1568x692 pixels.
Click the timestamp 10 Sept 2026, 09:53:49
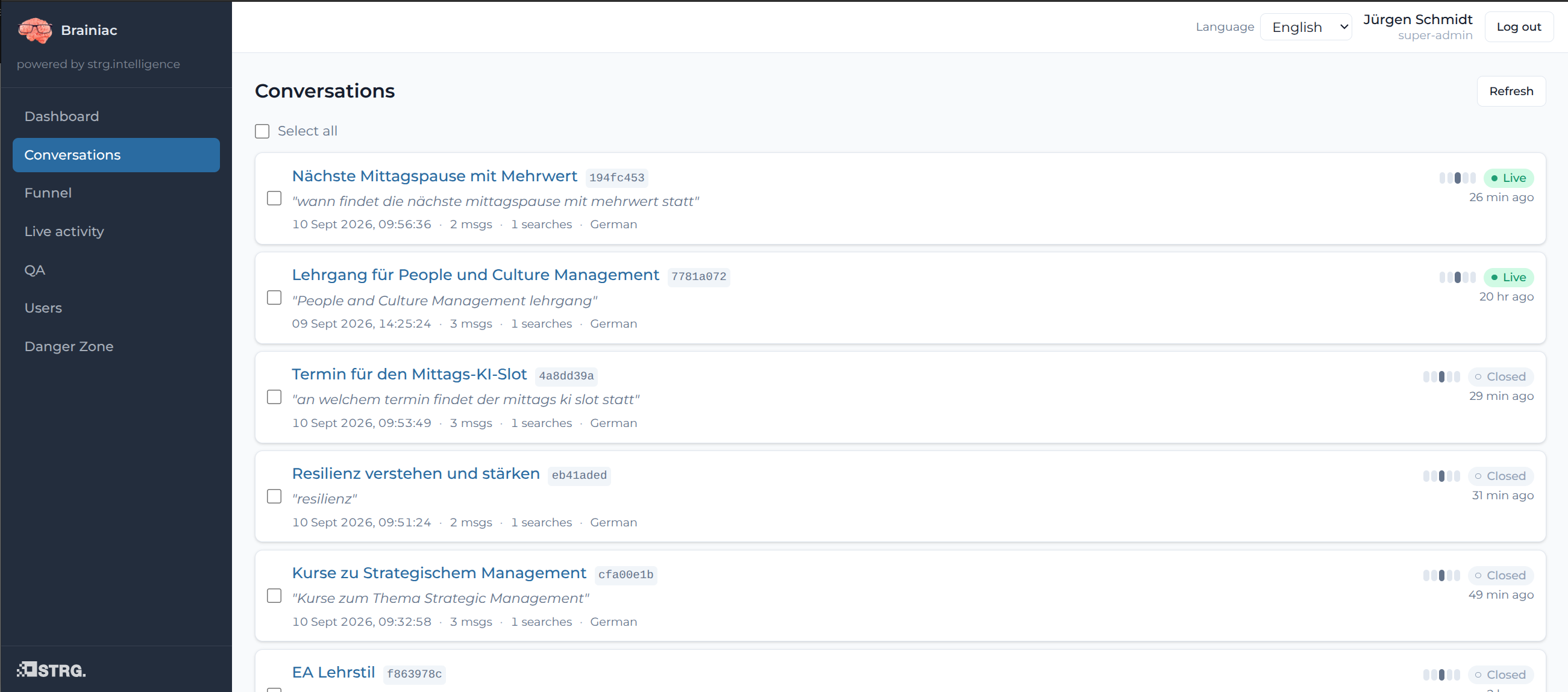pos(362,423)
